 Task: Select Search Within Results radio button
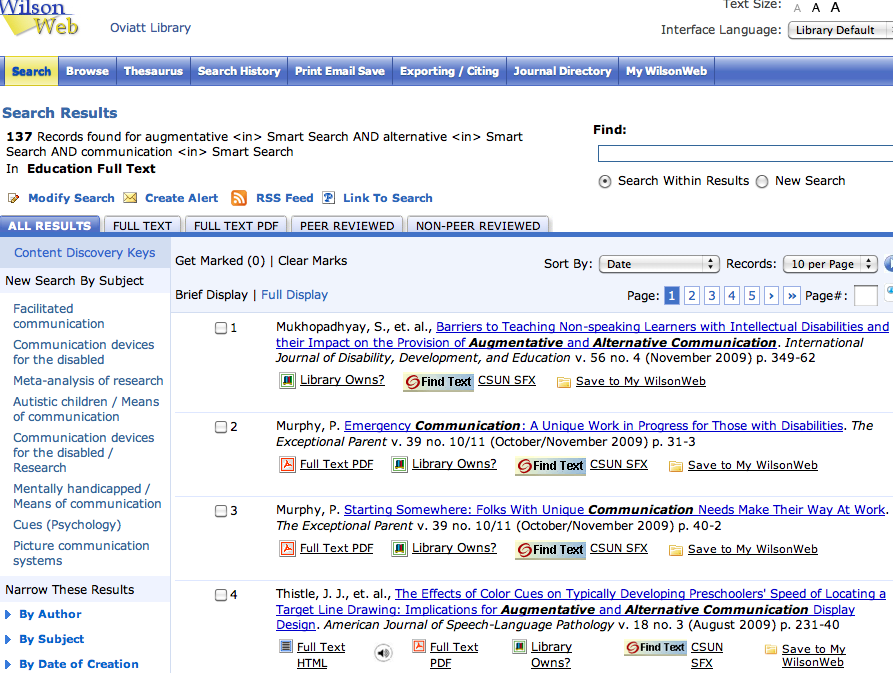pyautogui.click(x=605, y=182)
